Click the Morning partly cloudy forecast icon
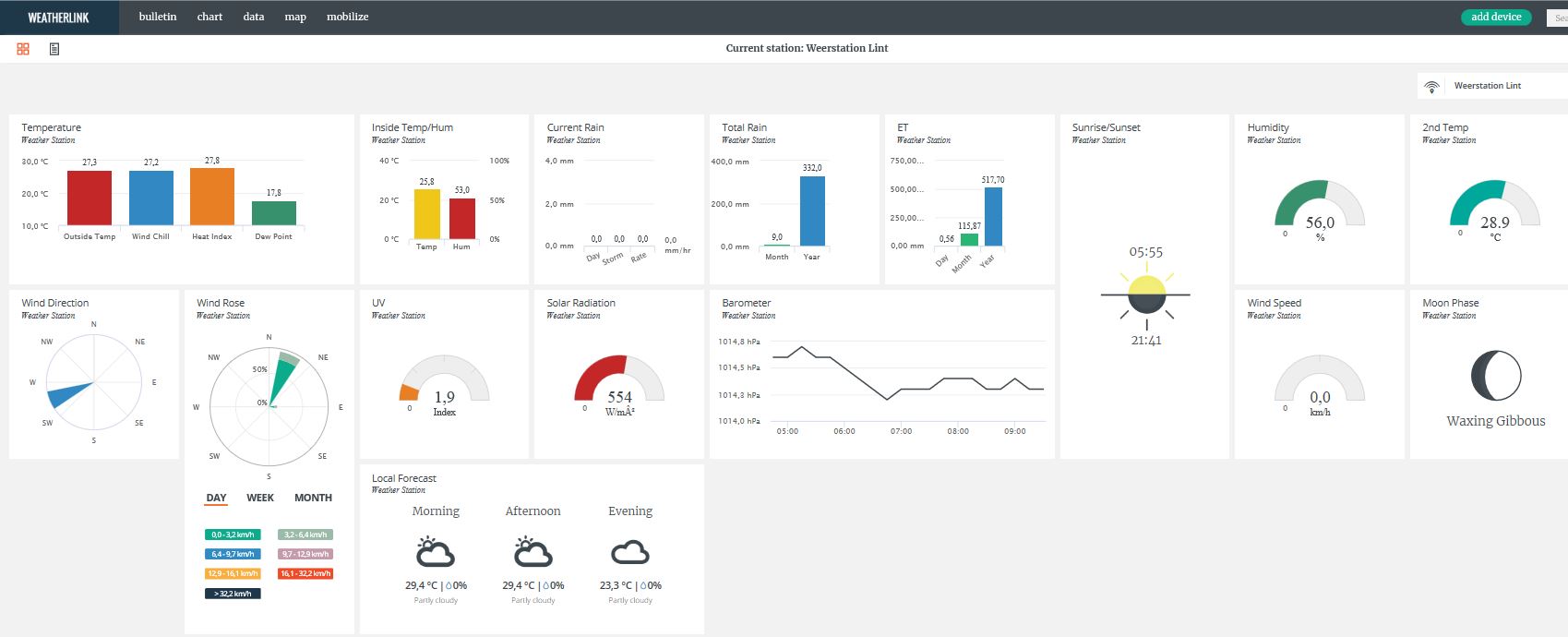The width and height of the screenshot is (1568, 637). pyautogui.click(x=436, y=552)
